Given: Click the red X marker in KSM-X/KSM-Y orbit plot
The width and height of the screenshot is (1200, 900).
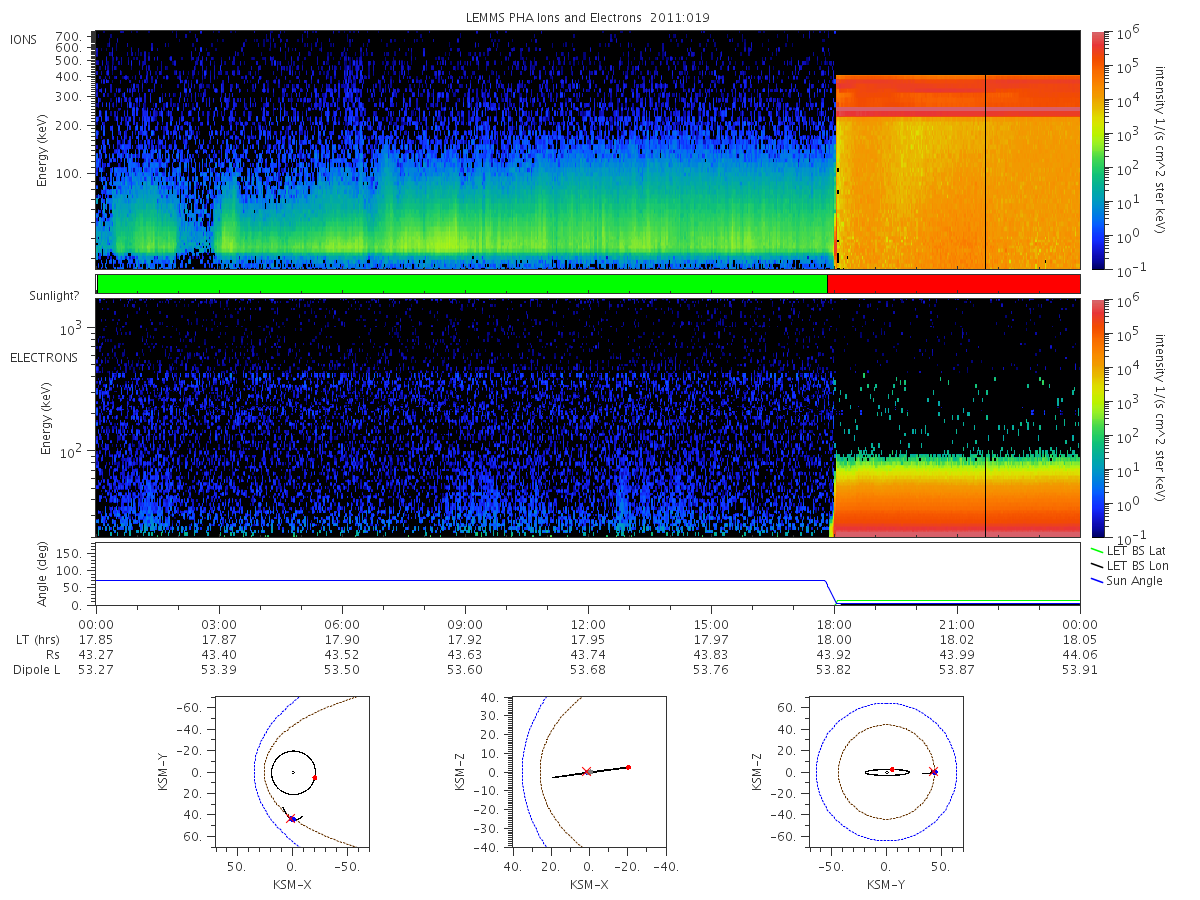Looking at the screenshot, I should click(292, 818).
